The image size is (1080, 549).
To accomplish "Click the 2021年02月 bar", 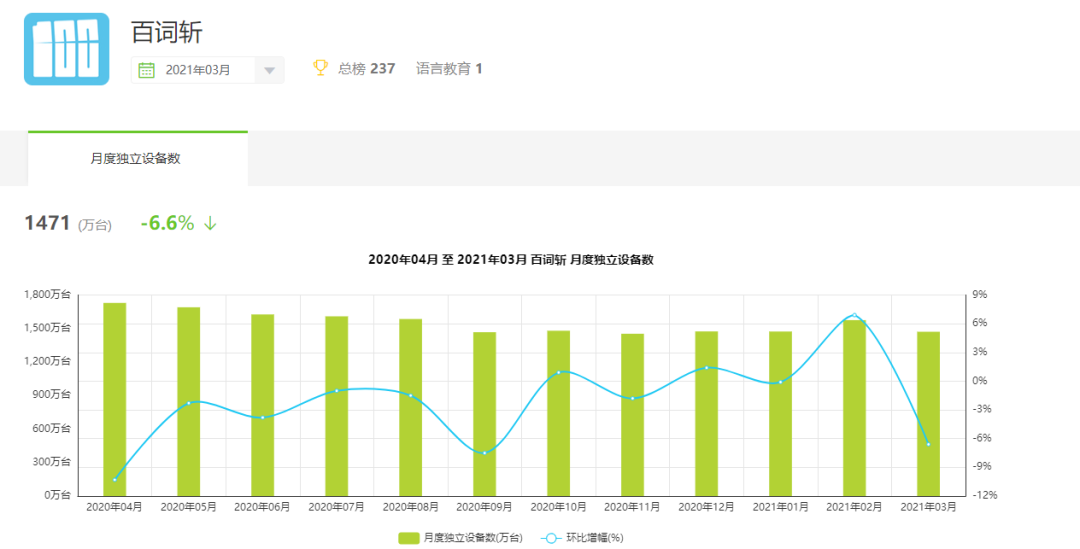I will (855, 408).
